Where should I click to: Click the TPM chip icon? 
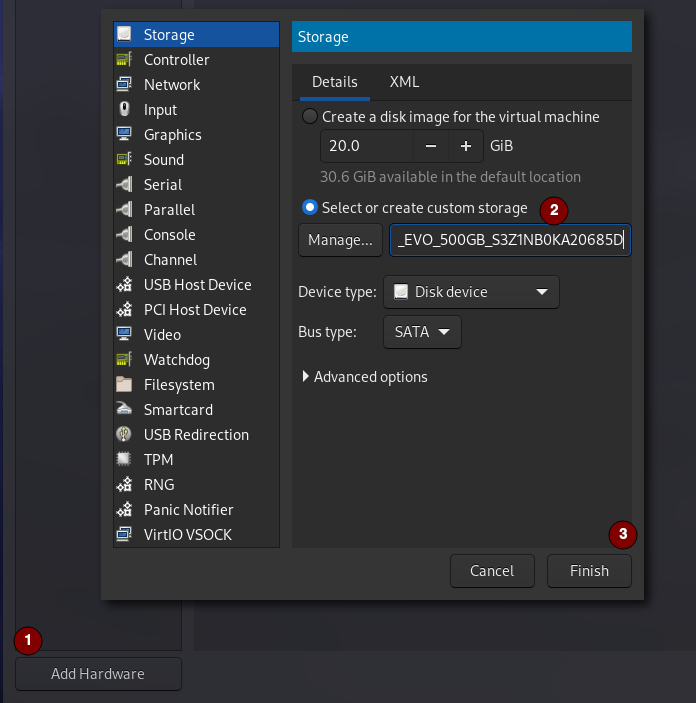click(124, 459)
